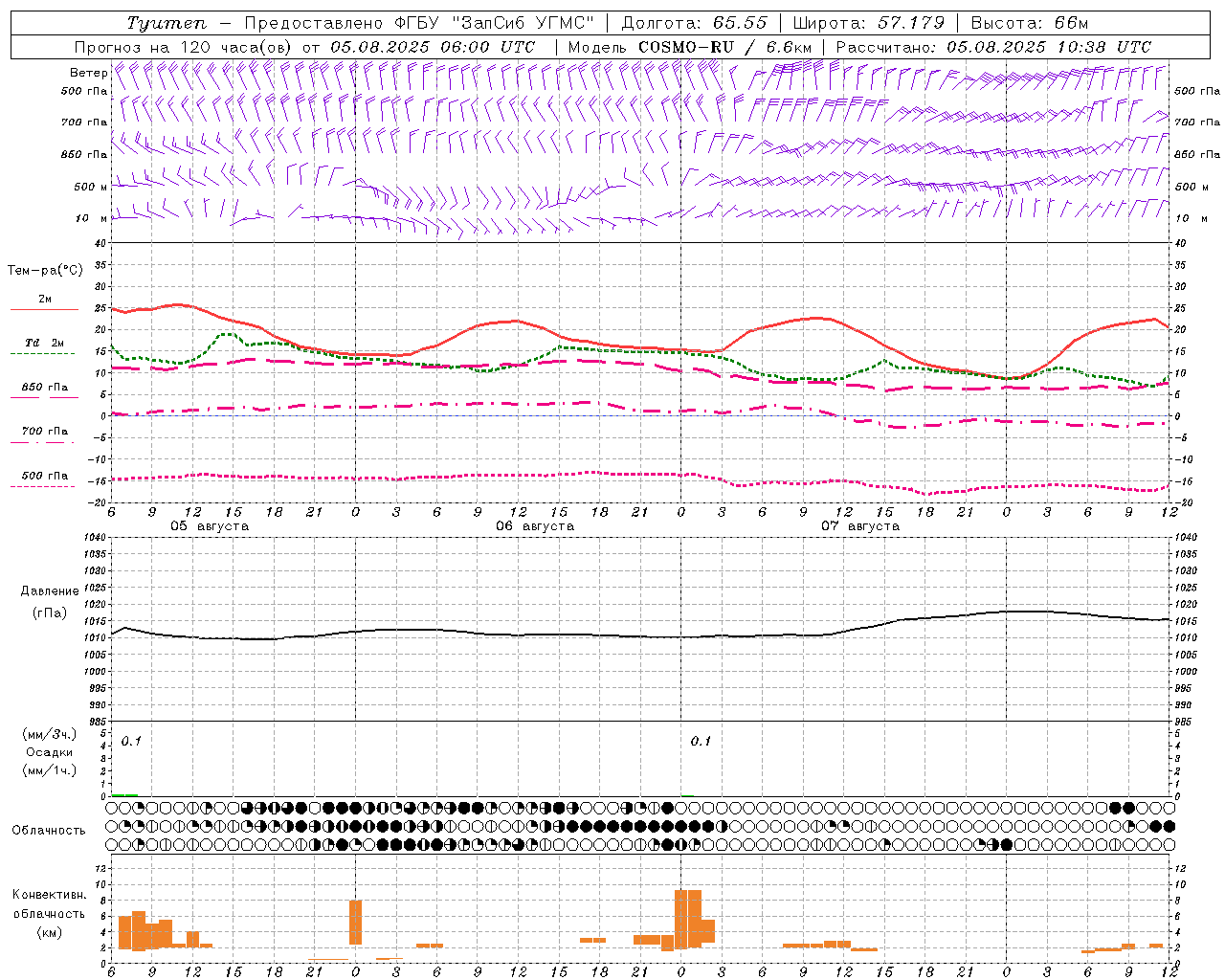The image size is (1225, 980).
Task: Click the '0.1' value above the green bar
Action: 131,742
